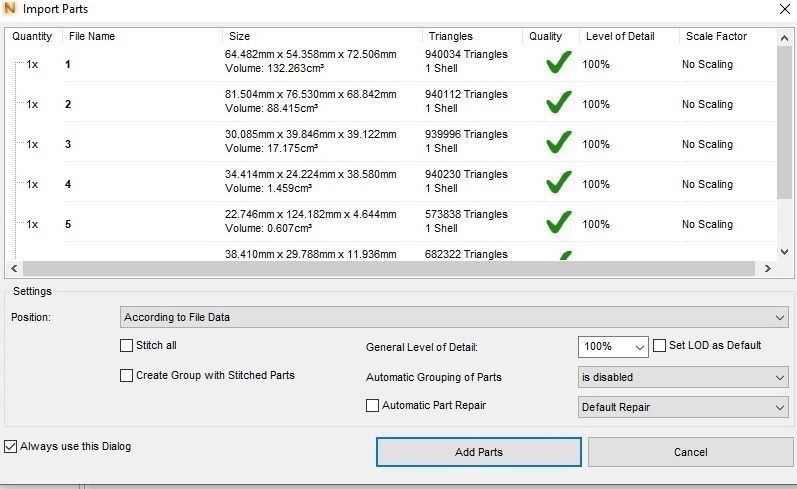
Task: Open General Level of Detail percentage dropdown
Action: pyautogui.click(x=613, y=347)
